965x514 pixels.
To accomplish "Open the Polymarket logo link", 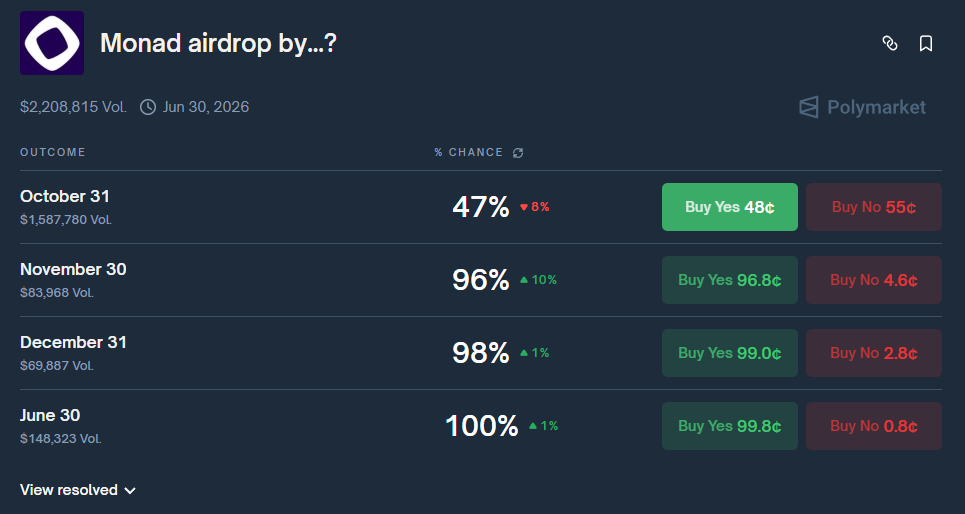I will coord(862,107).
